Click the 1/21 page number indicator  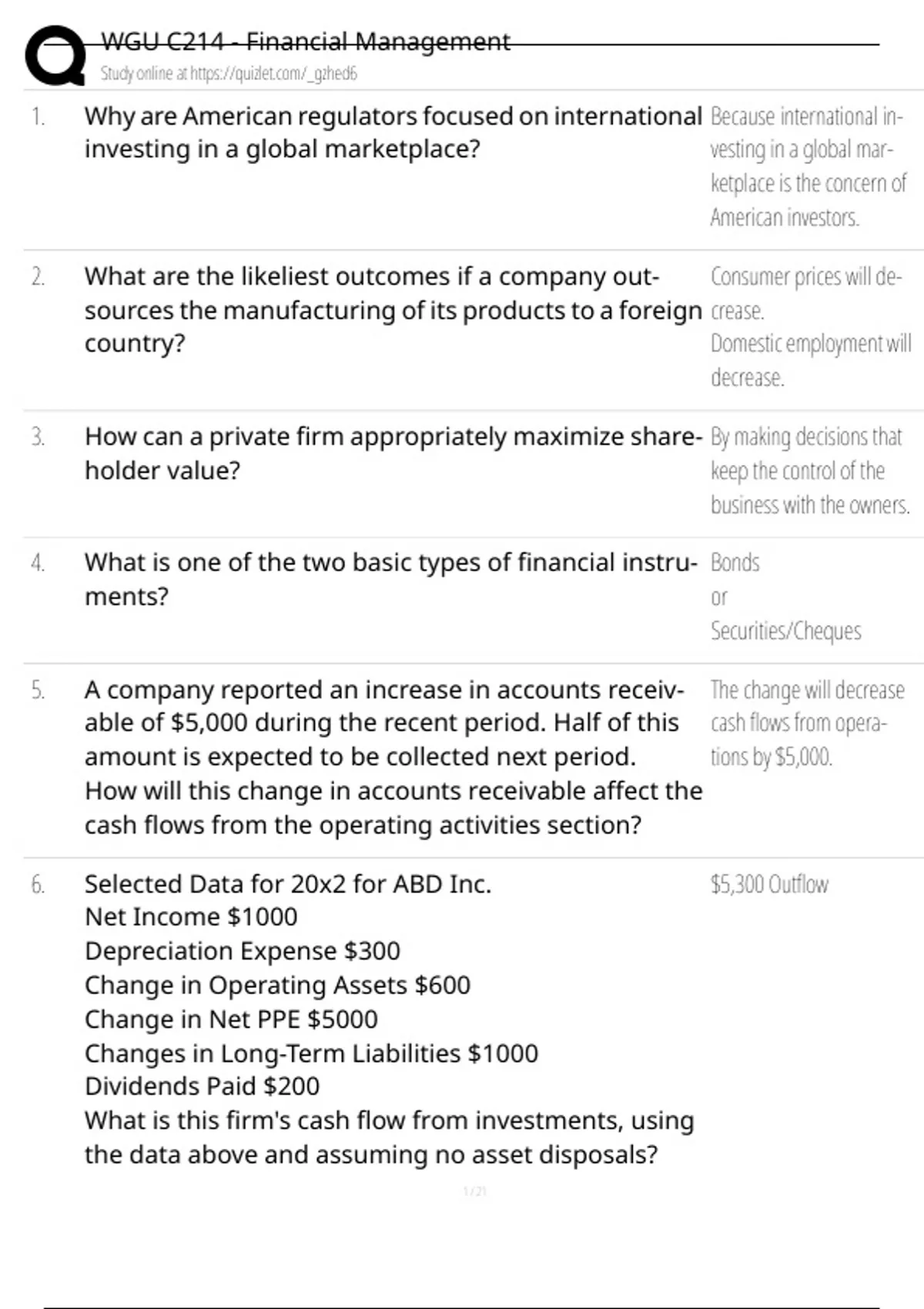click(475, 1192)
